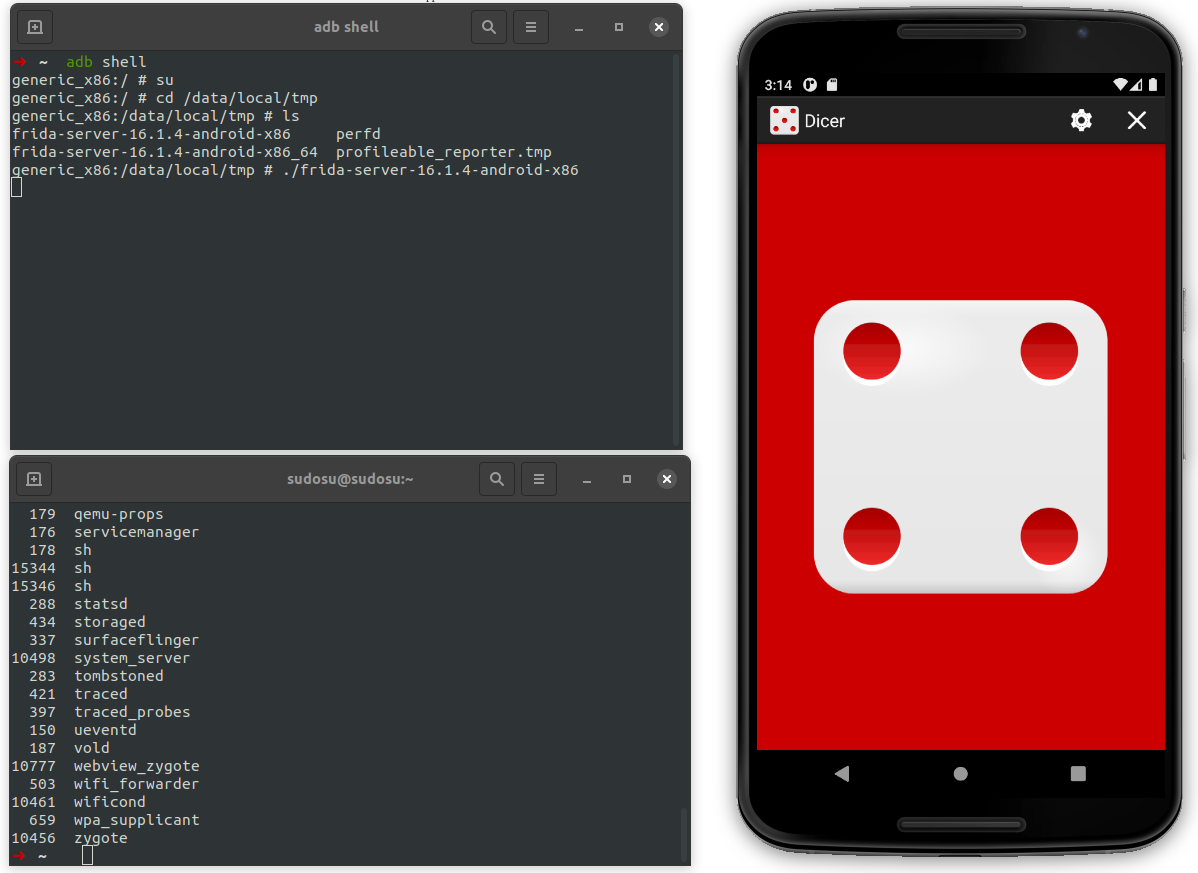Open the sudosu terminal hamburger menu

click(x=539, y=479)
